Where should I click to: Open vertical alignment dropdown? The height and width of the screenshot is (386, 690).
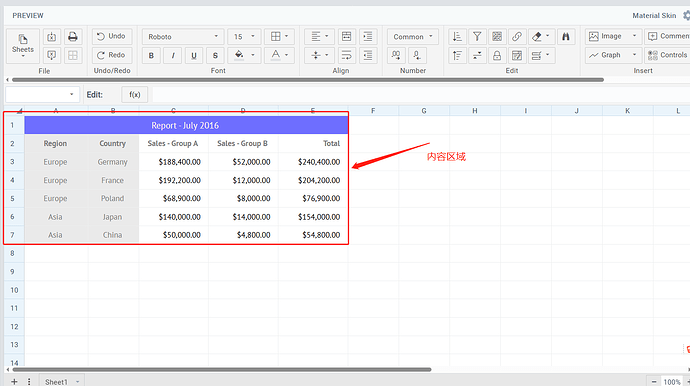tap(319, 55)
